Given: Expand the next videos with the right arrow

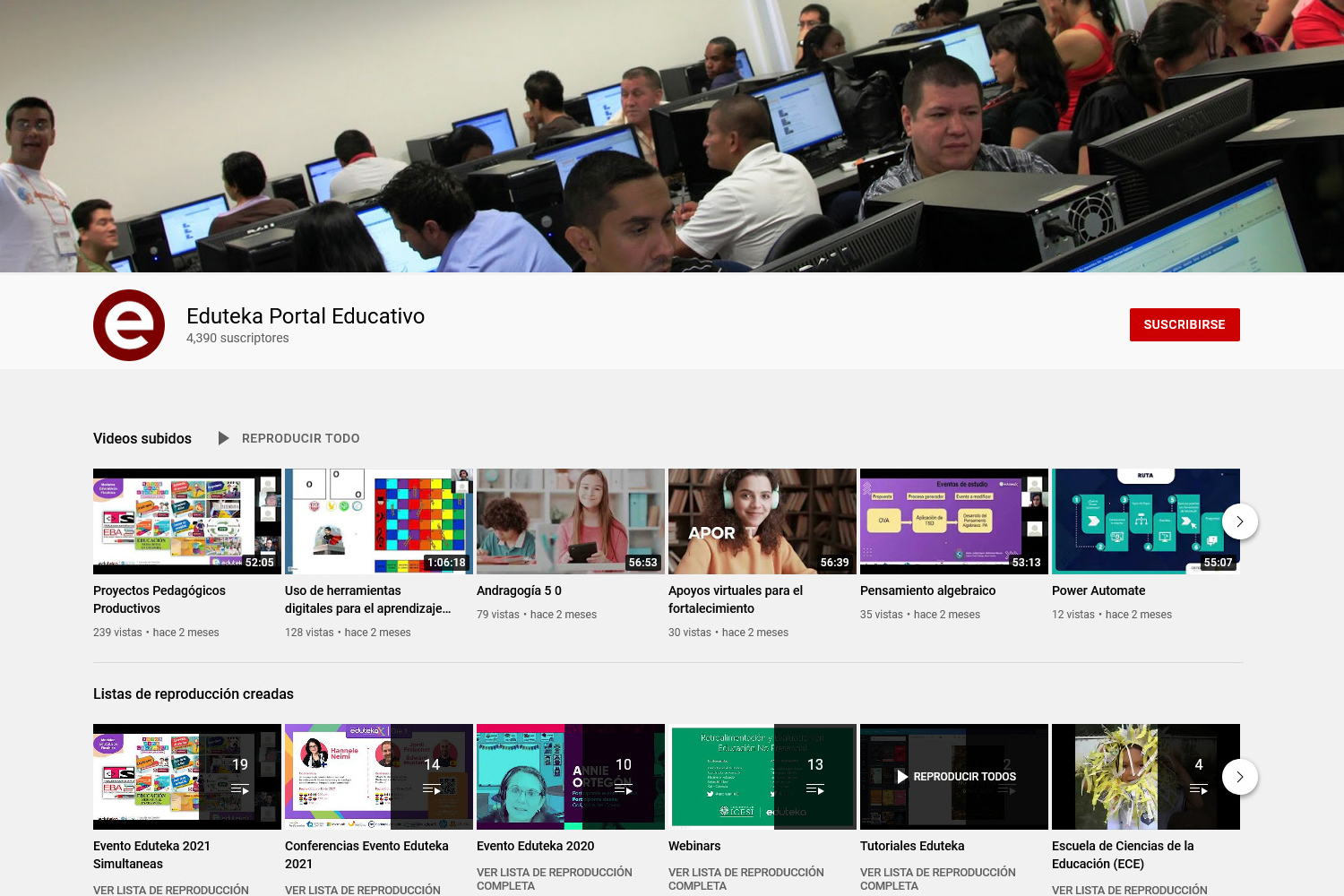Looking at the screenshot, I should (1239, 521).
